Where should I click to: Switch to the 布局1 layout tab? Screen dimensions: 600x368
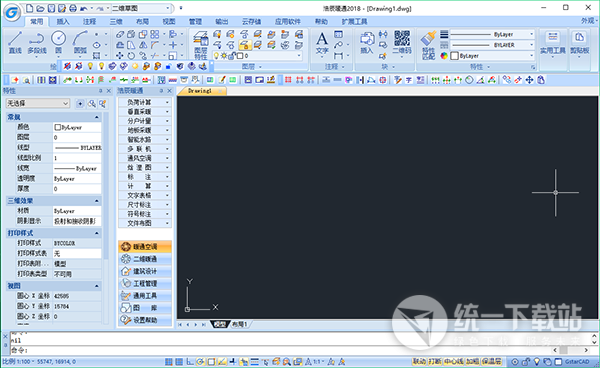click(x=240, y=324)
